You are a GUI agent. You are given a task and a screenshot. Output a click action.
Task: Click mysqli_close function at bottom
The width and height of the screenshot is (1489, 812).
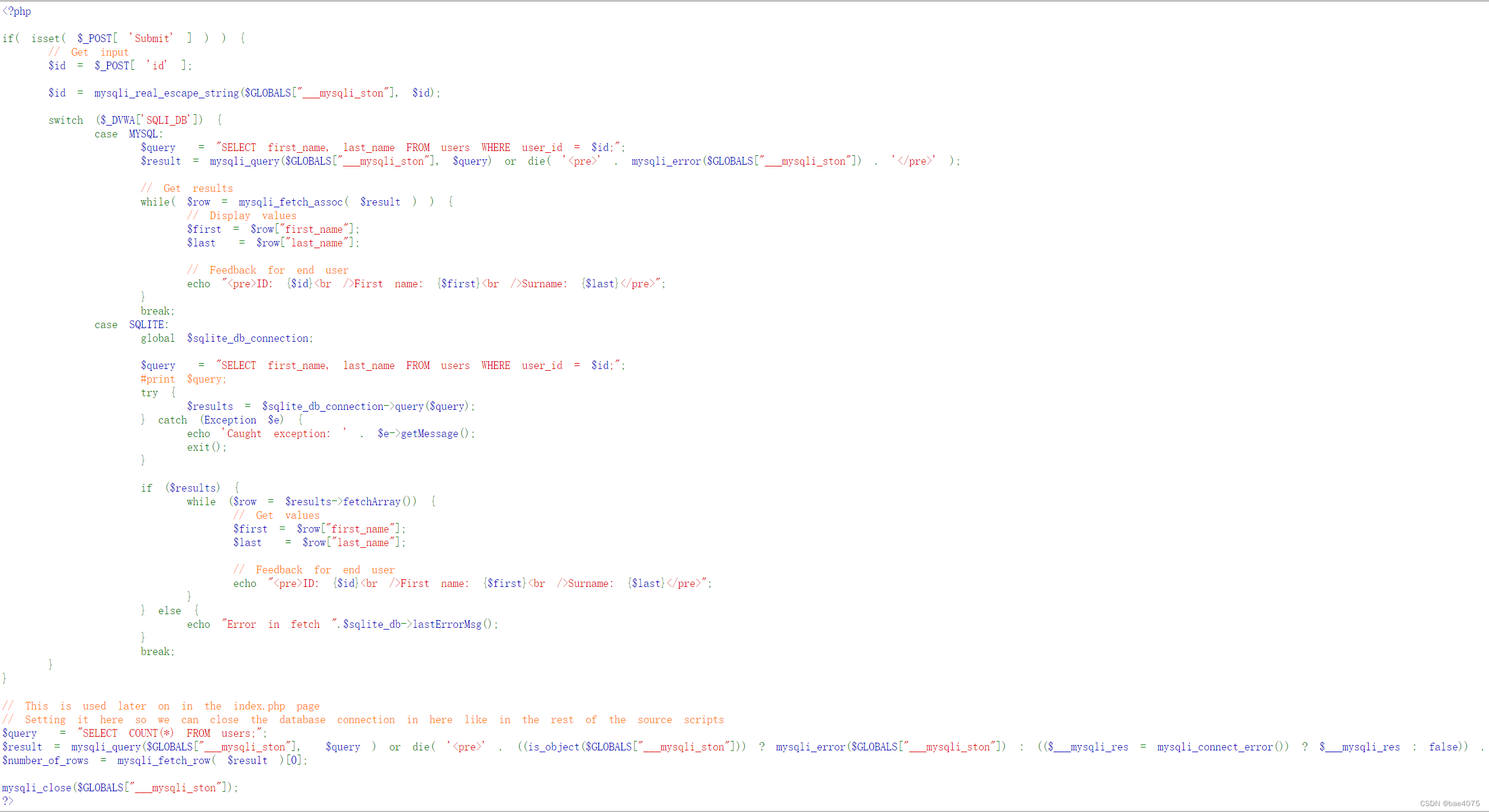click(x=37, y=788)
